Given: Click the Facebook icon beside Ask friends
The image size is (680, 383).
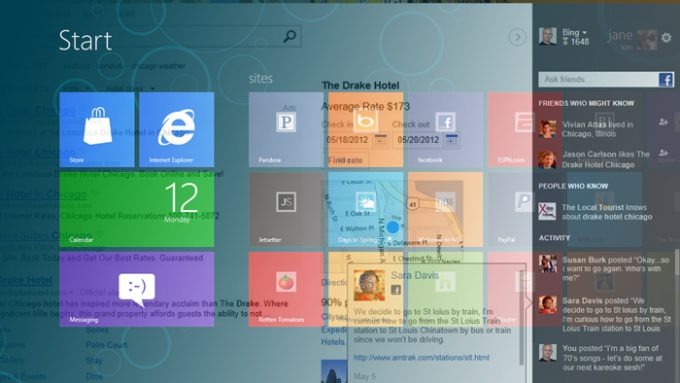Looking at the screenshot, I should pyautogui.click(x=666, y=79).
